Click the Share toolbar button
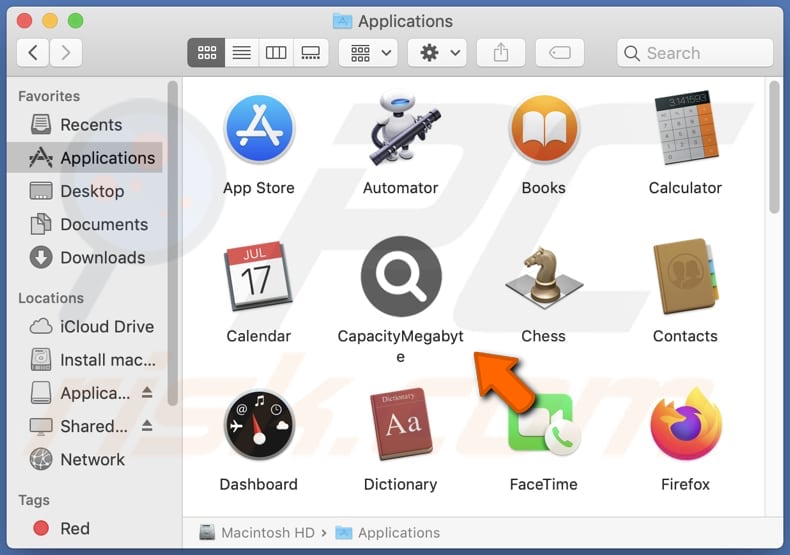 tap(501, 52)
